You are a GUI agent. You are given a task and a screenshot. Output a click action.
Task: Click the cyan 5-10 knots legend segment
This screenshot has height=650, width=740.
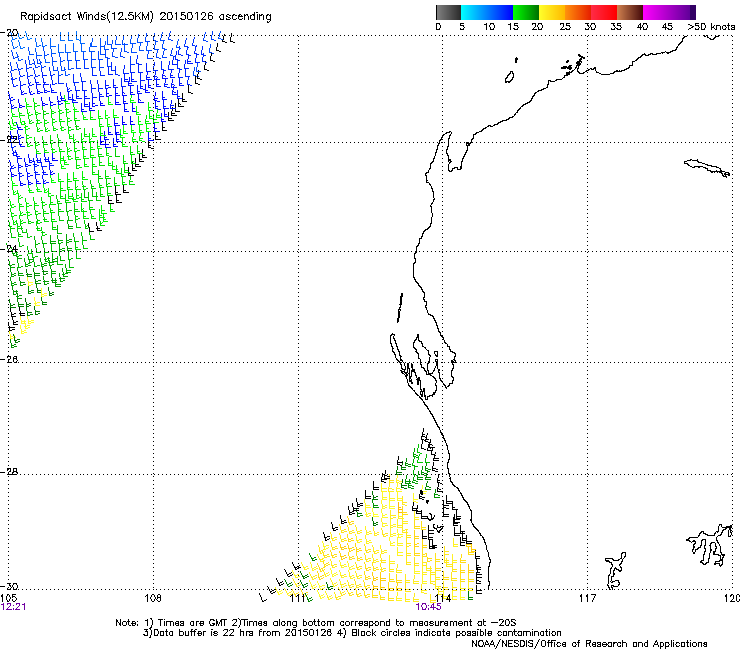[x=474, y=12]
